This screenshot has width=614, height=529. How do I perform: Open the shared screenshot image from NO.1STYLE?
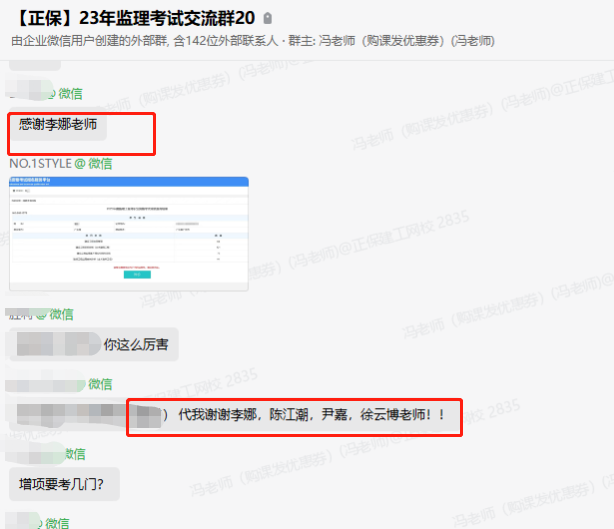point(129,233)
